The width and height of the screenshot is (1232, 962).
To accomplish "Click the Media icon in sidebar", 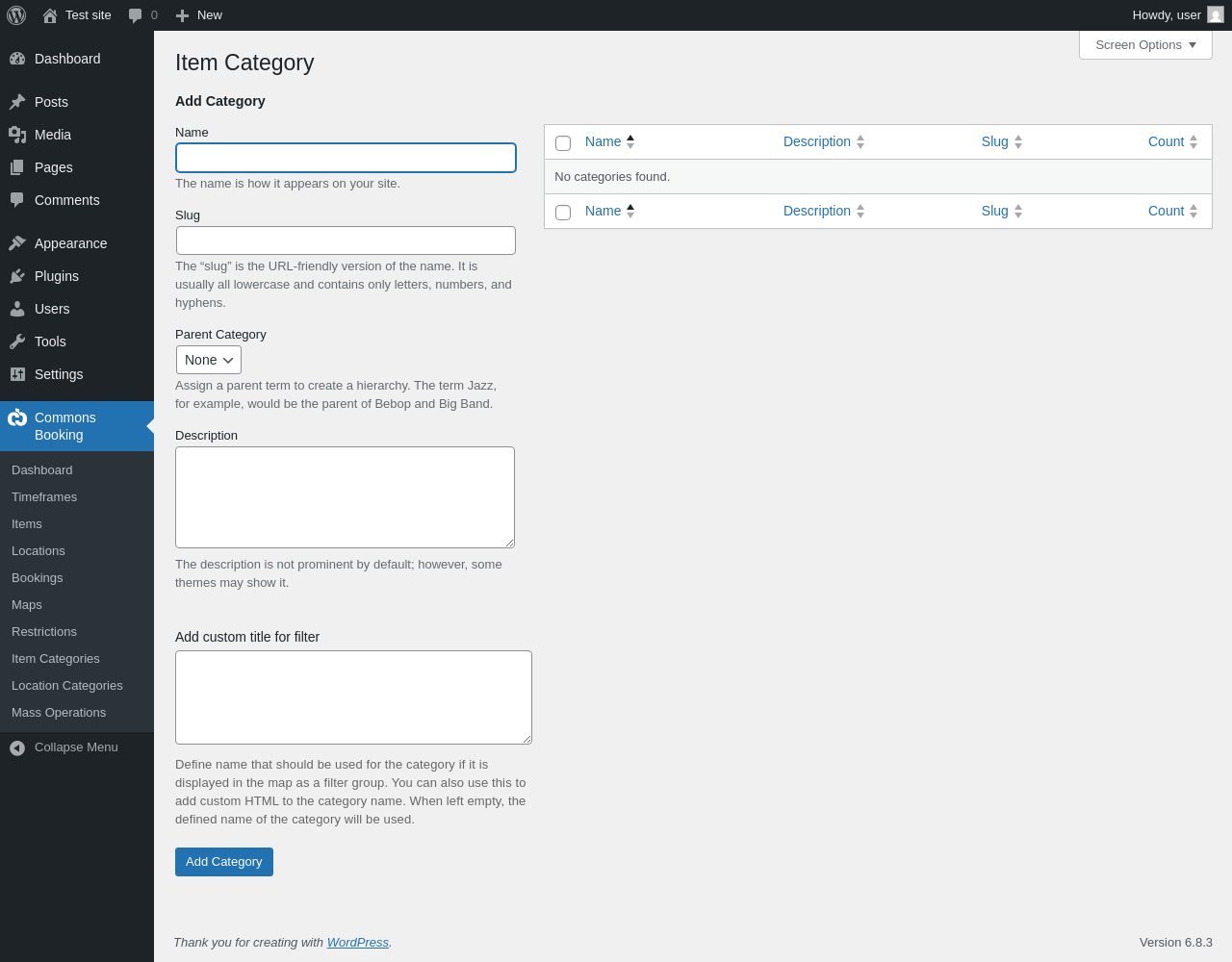I will pyautogui.click(x=17, y=135).
